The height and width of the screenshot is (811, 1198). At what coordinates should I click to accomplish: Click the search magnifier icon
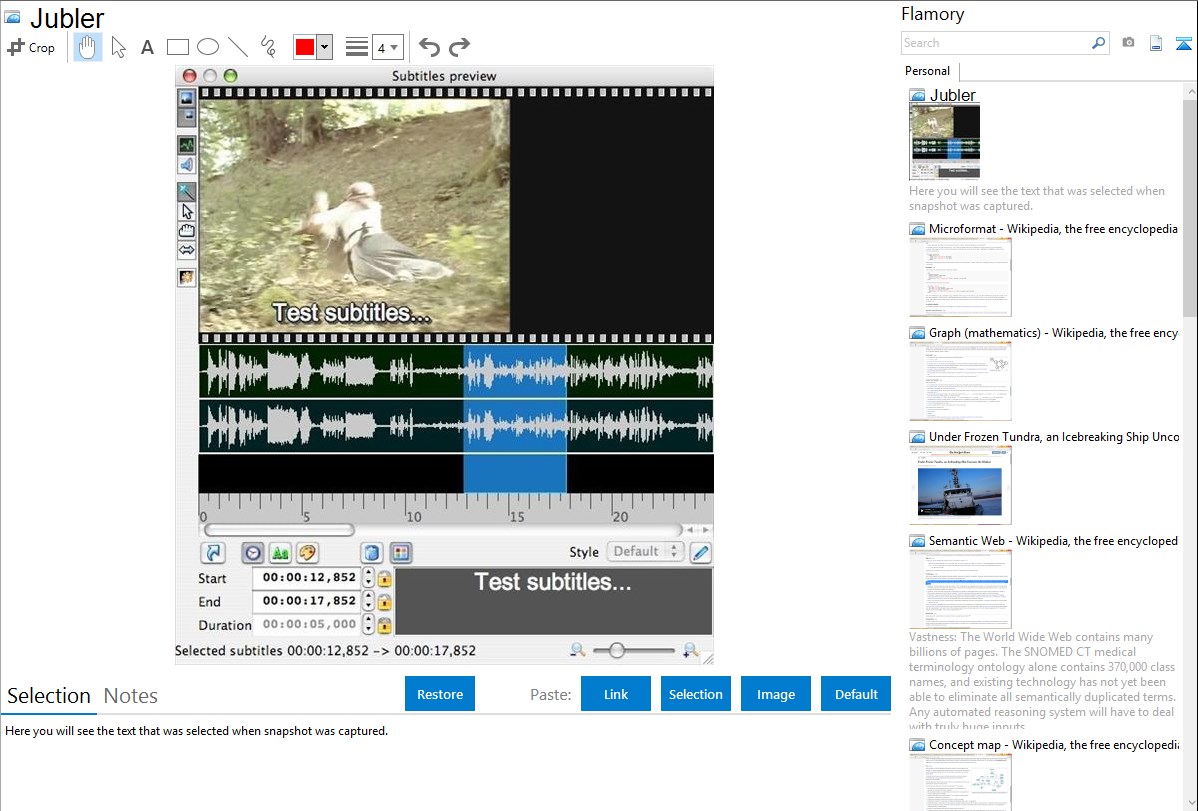pyautogui.click(x=1099, y=44)
